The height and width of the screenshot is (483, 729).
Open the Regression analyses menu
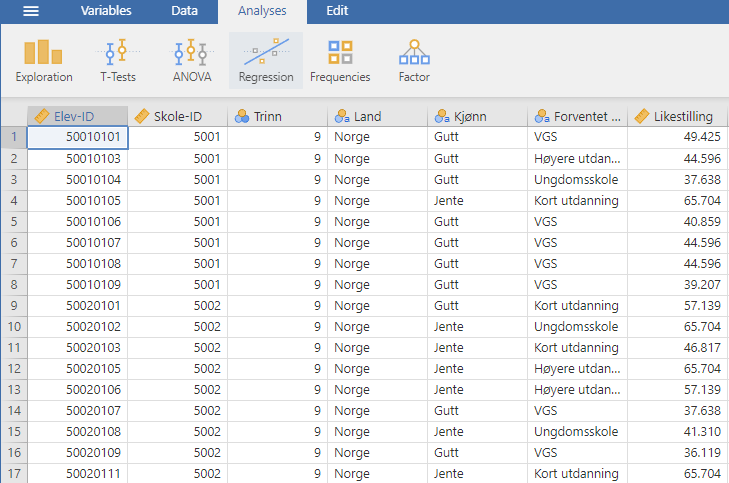point(266,61)
